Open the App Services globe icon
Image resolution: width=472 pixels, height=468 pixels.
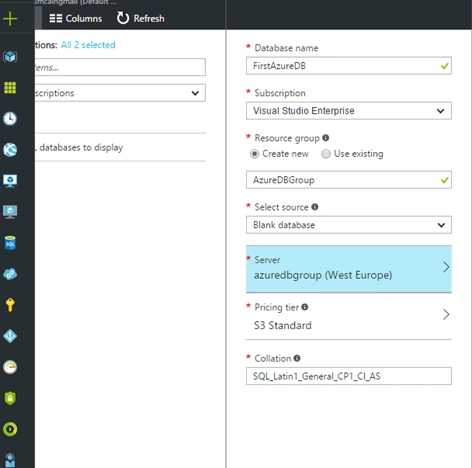coord(10,150)
